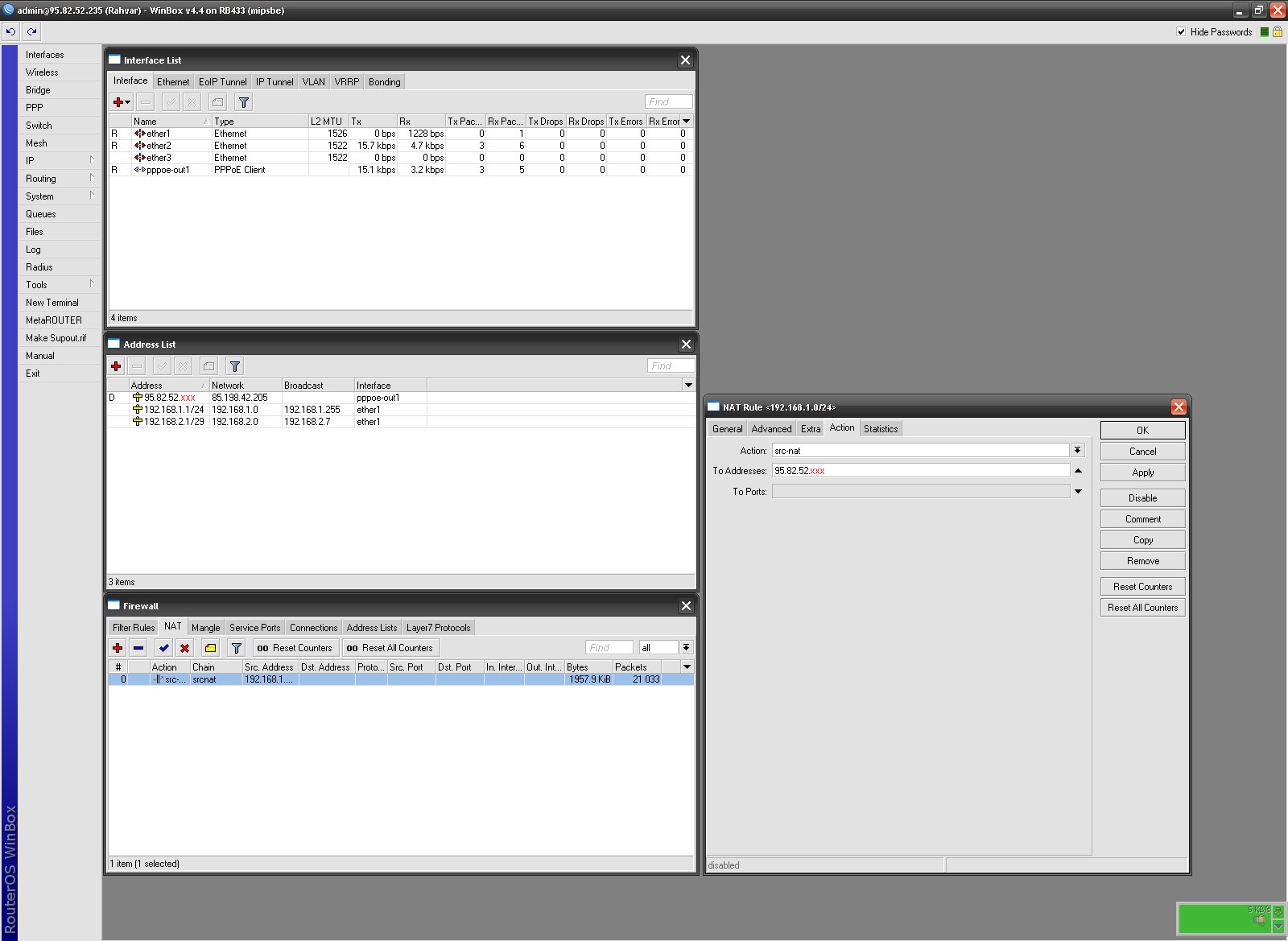
Task: Click Apply in the NAT Rule dialog
Action: [1143, 473]
